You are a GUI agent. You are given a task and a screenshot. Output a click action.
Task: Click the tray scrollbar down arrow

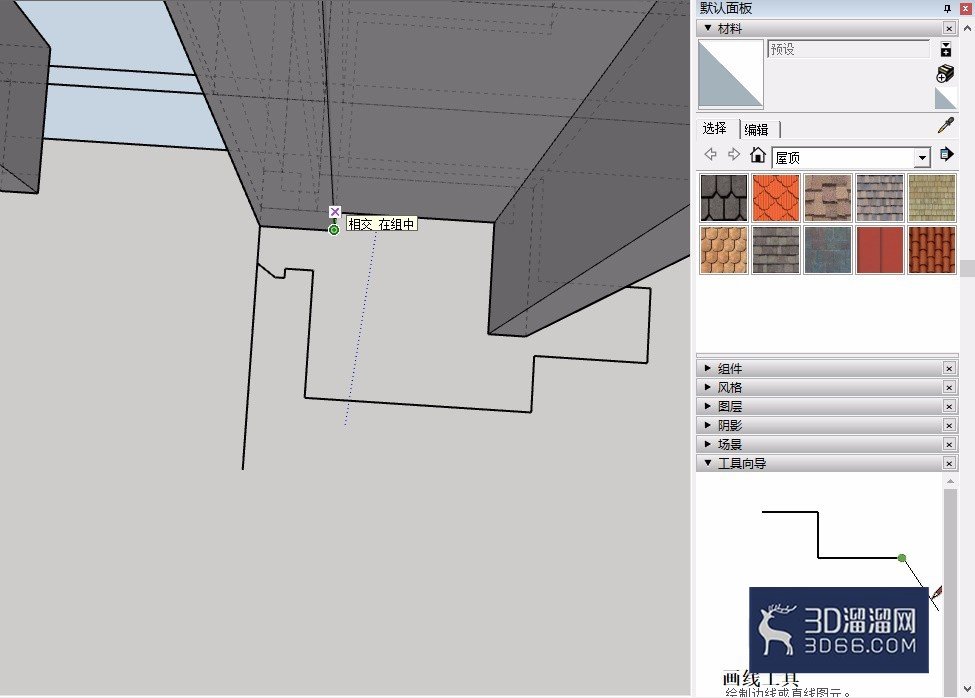tap(968, 689)
